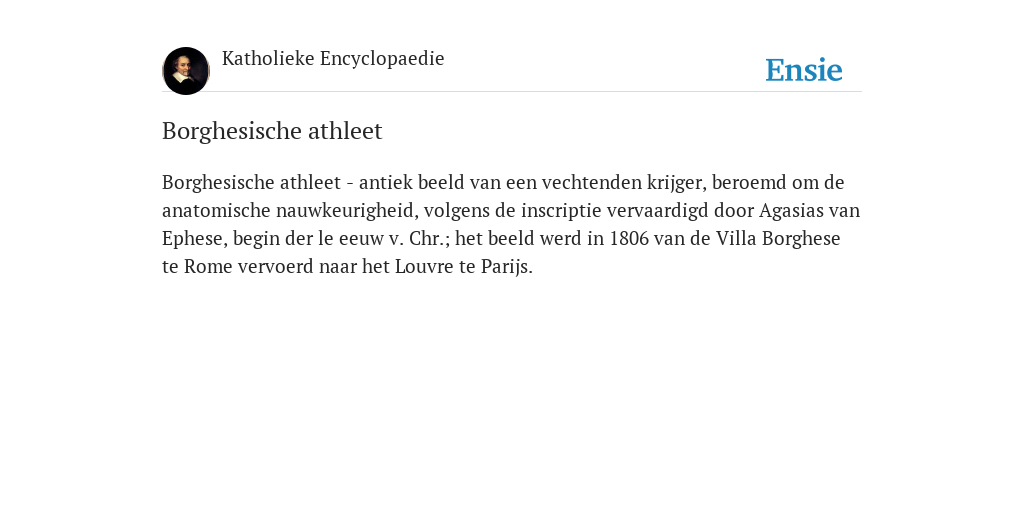The width and height of the screenshot is (1024, 512).
Task: Click the word Encyclopaedie in the header
Action: click(x=382, y=59)
